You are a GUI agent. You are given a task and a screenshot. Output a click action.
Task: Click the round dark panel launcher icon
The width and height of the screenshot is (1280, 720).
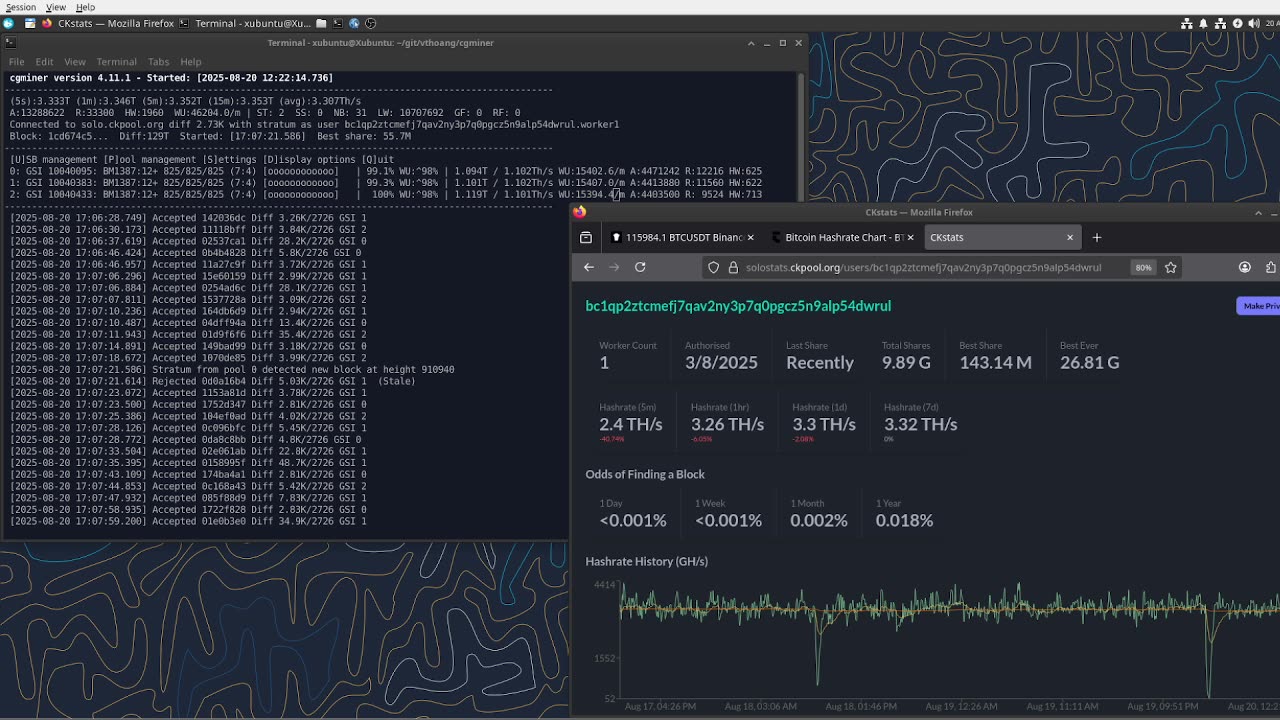(x=370, y=23)
